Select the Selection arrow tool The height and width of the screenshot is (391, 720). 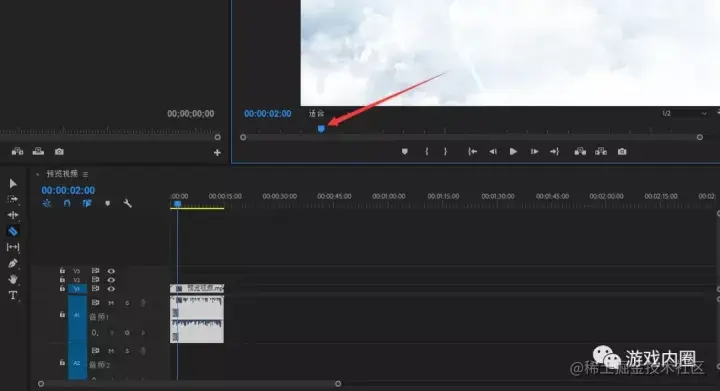pos(13,184)
